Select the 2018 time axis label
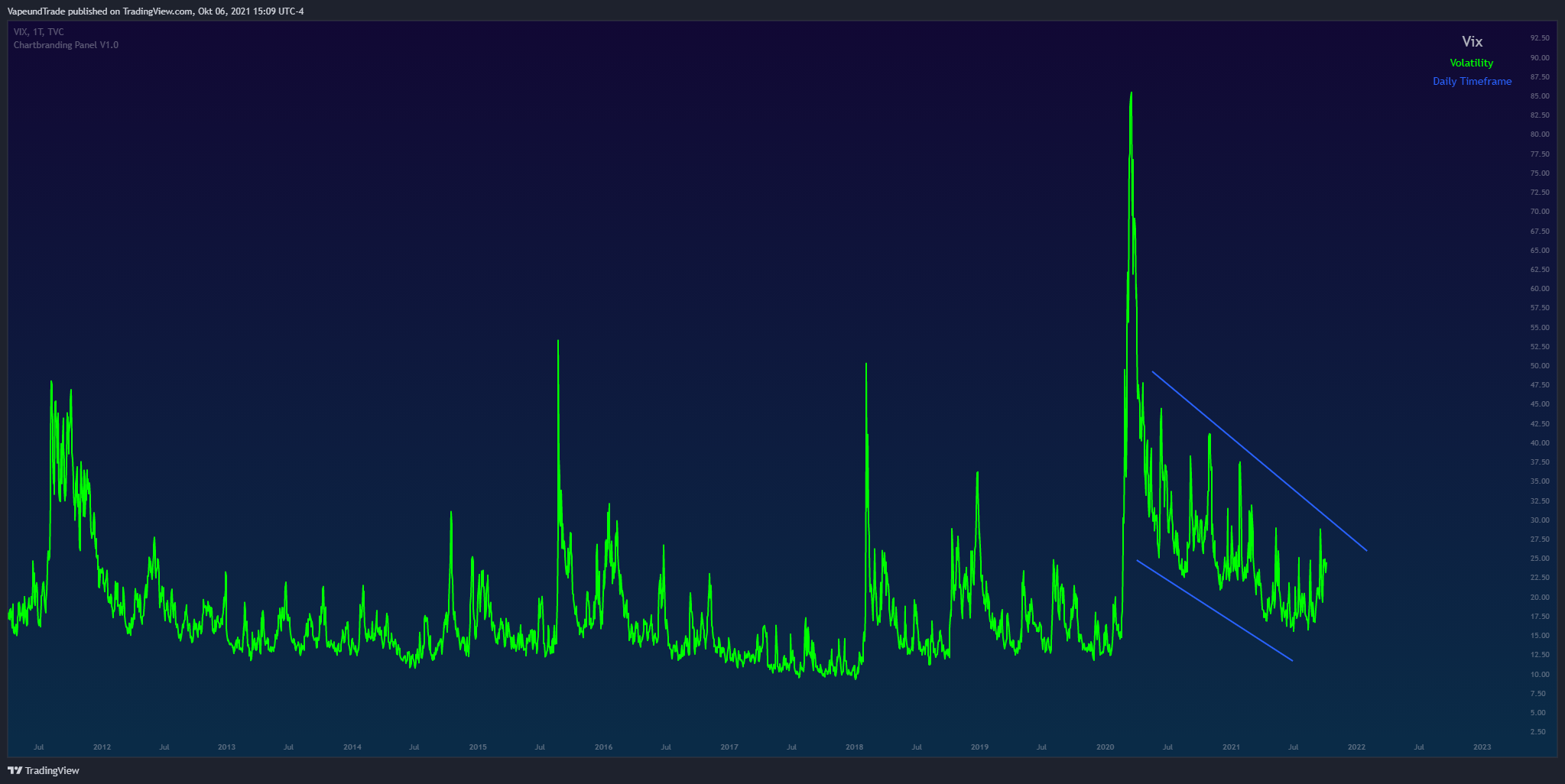 (854, 747)
